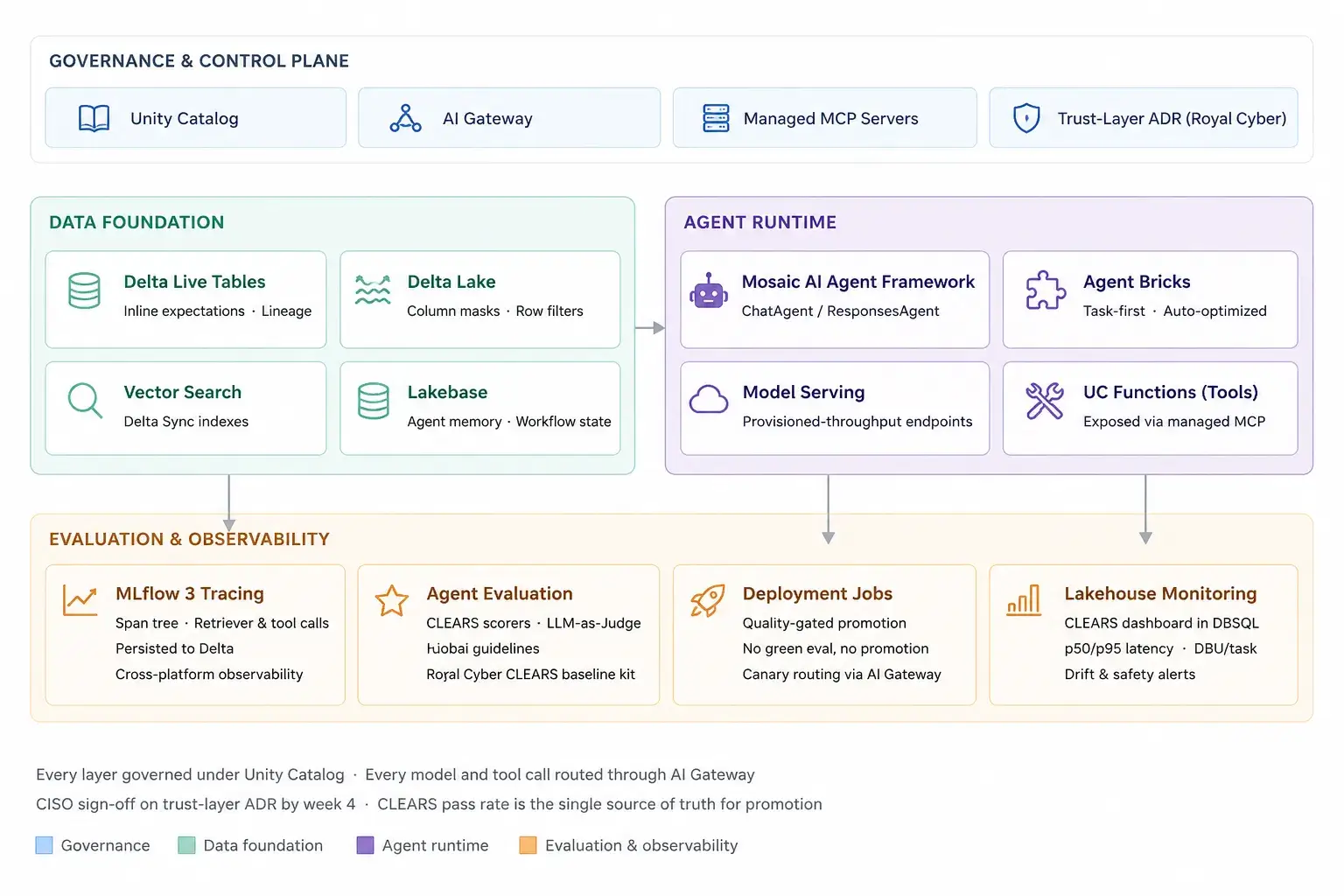
Task: Click the Vector Search heading
Action: pos(183,392)
